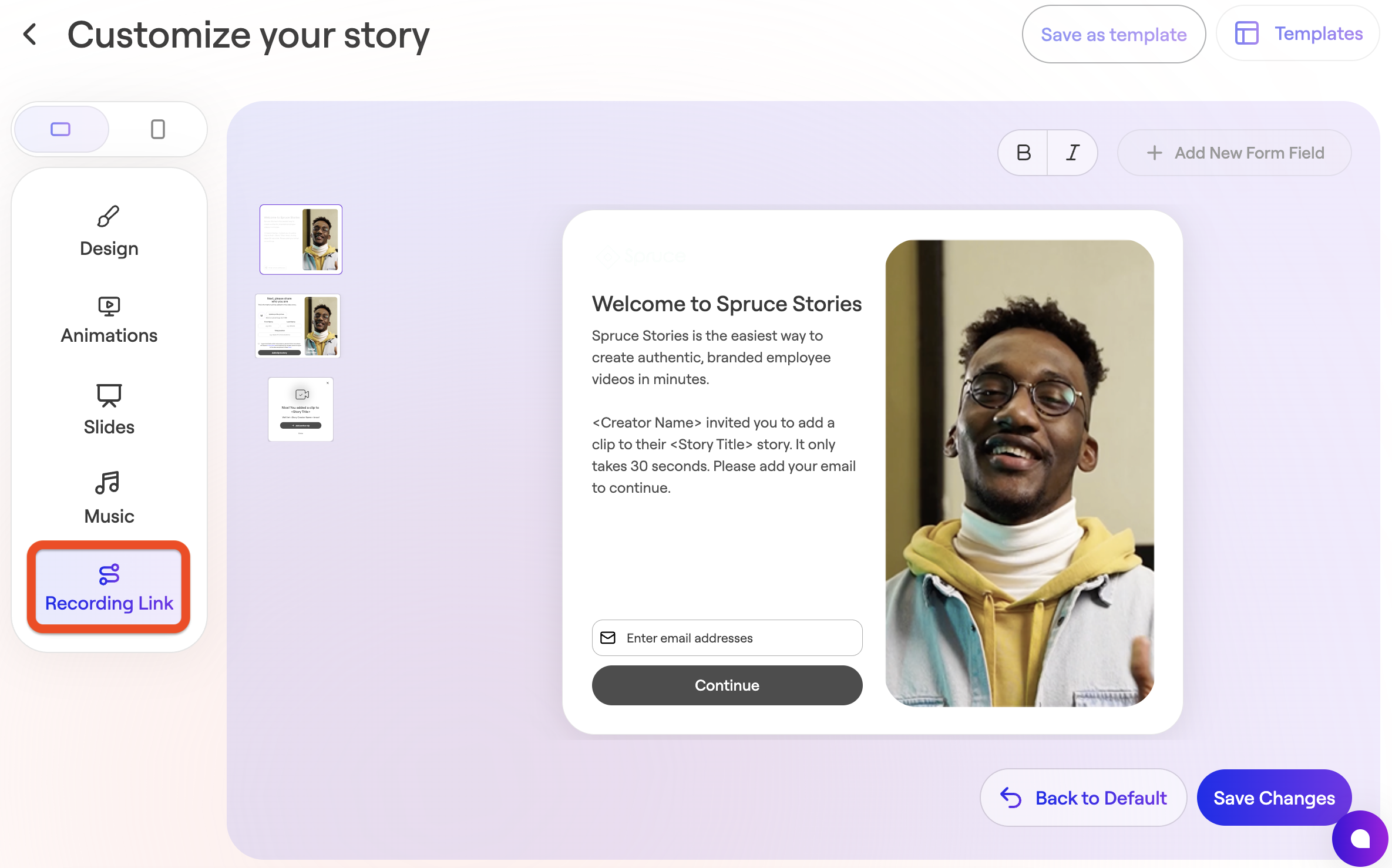Go back using the left arrow

click(30, 34)
